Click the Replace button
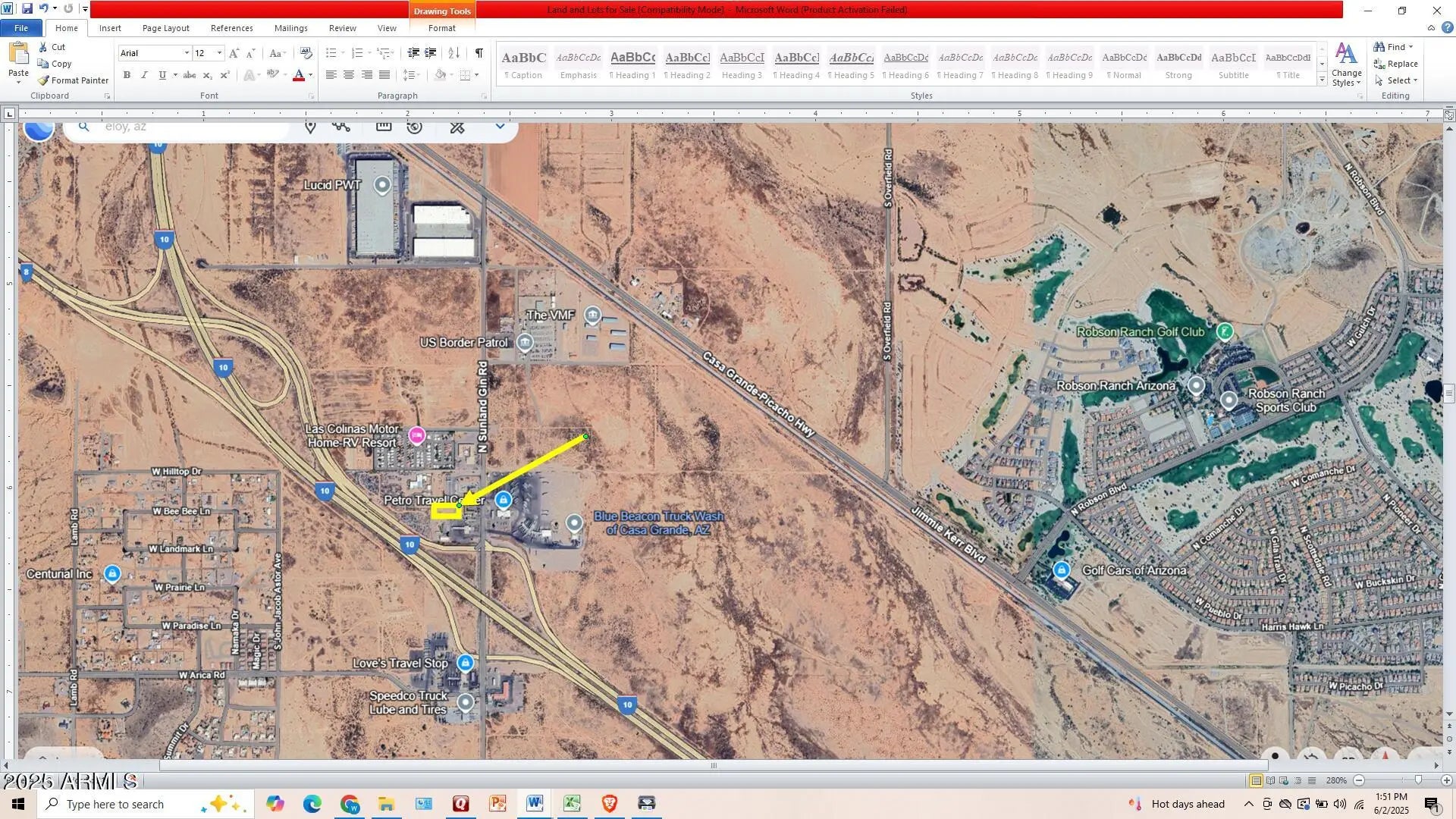 [1395, 64]
